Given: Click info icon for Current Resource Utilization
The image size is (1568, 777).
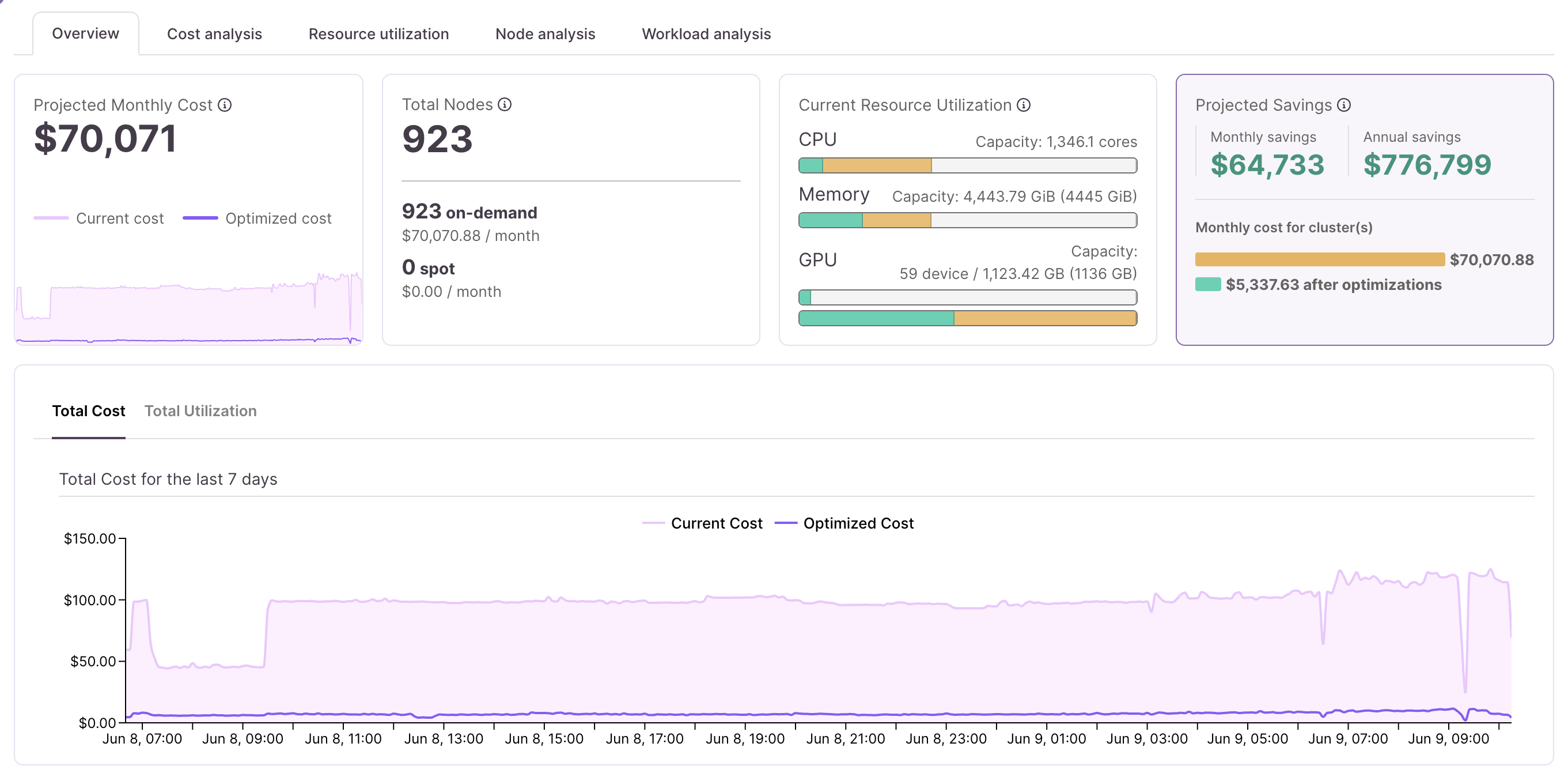Looking at the screenshot, I should 1024,105.
